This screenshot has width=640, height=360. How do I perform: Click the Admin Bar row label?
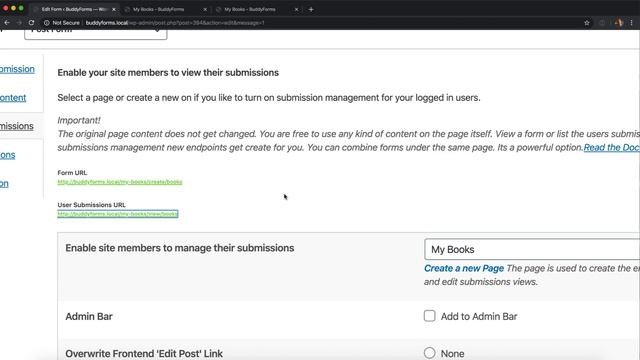pos(89,316)
